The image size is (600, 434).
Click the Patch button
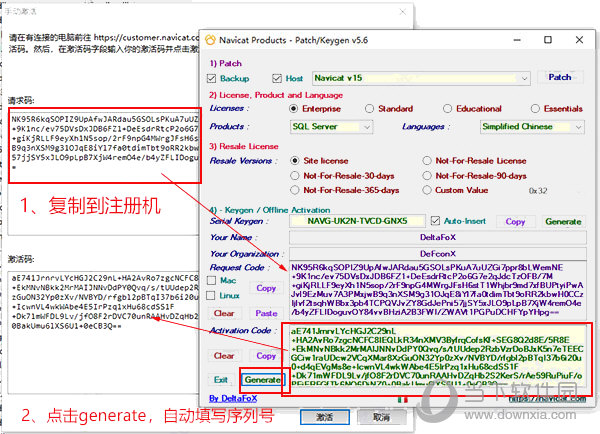(560, 77)
